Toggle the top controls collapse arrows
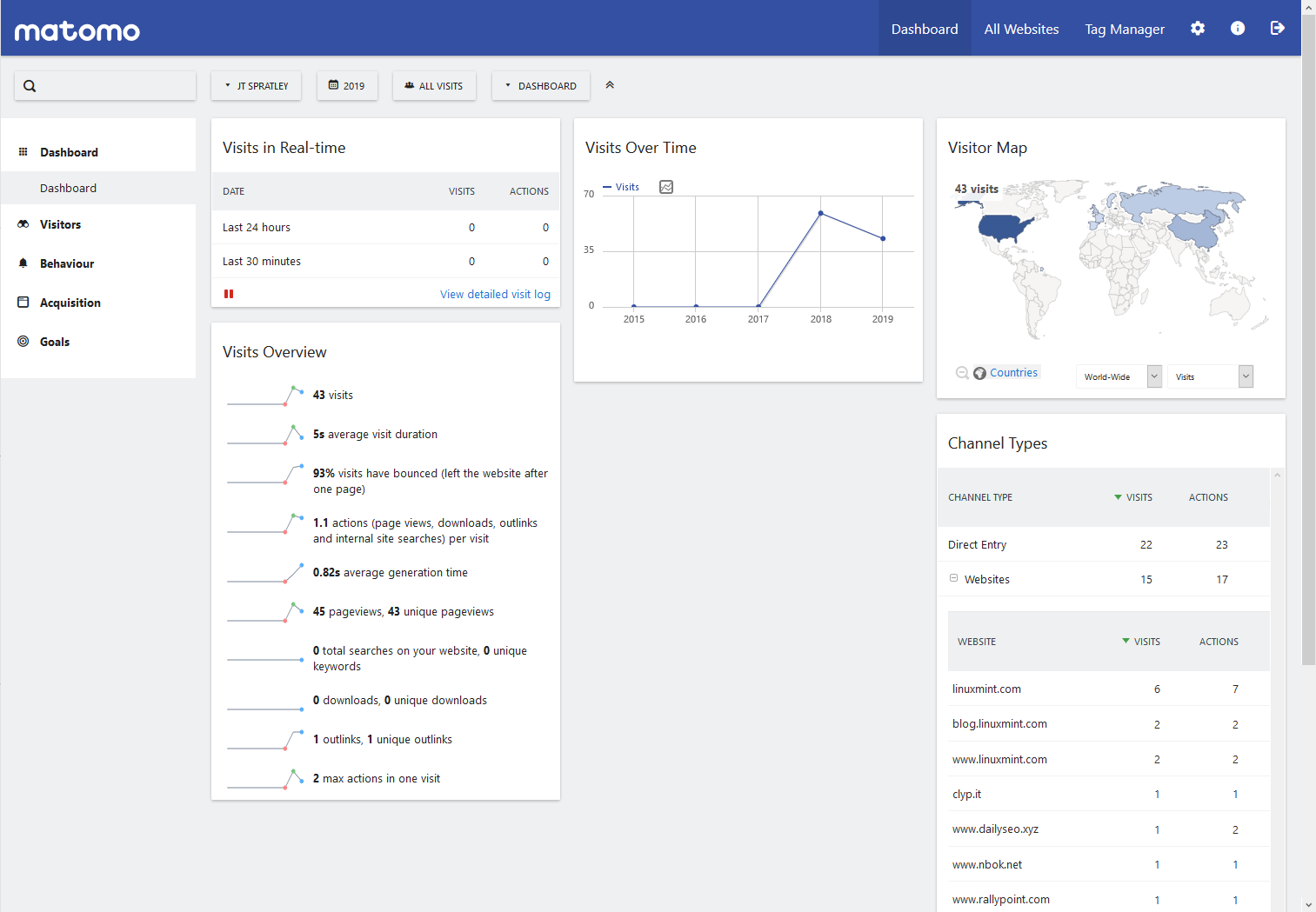The image size is (1316, 912). (x=610, y=85)
